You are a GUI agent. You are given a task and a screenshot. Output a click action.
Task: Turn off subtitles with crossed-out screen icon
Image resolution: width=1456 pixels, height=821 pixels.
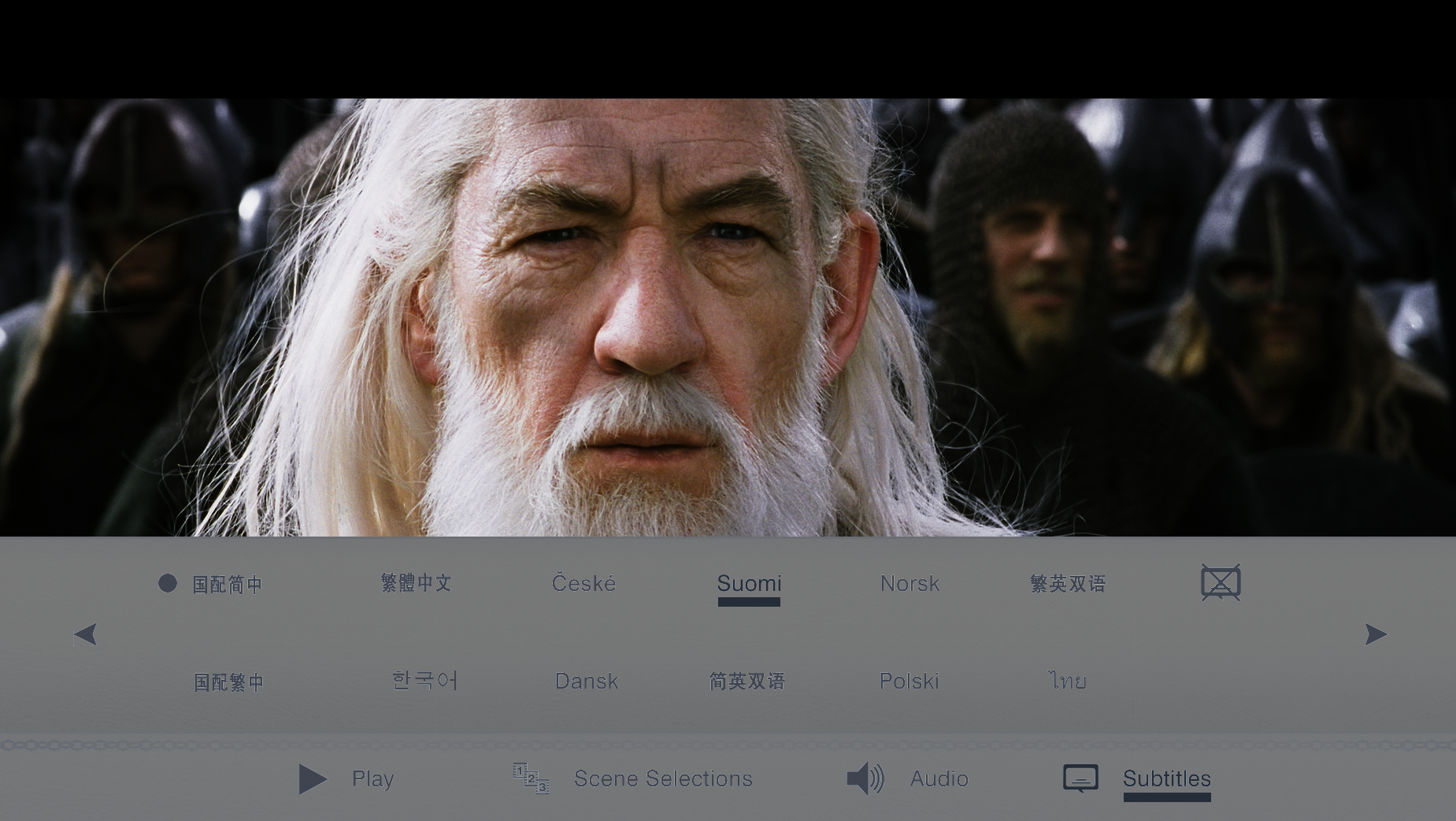coord(1220,583)
